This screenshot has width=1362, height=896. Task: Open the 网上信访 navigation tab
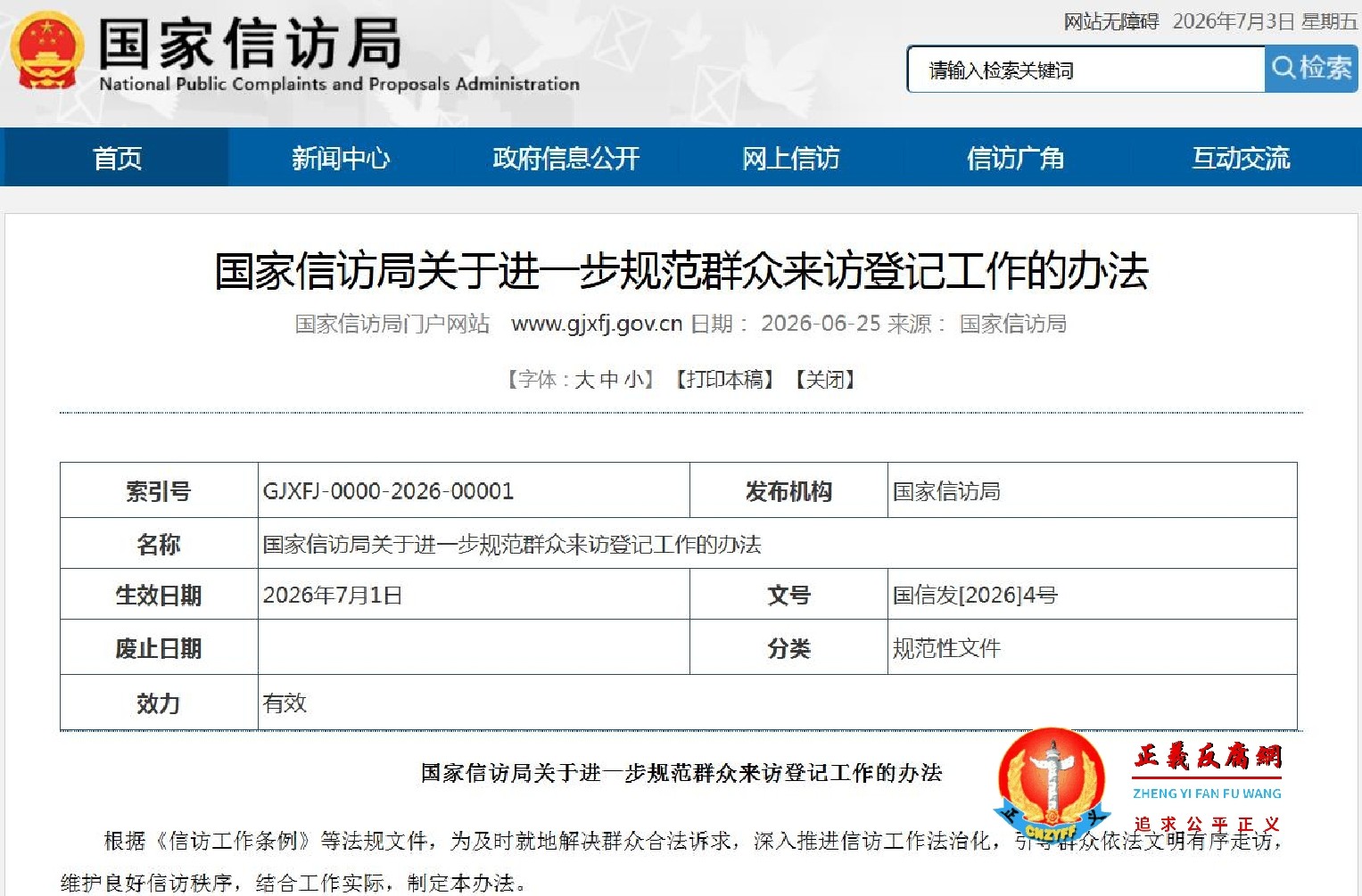pyautogui.click(x=791, y=158)
